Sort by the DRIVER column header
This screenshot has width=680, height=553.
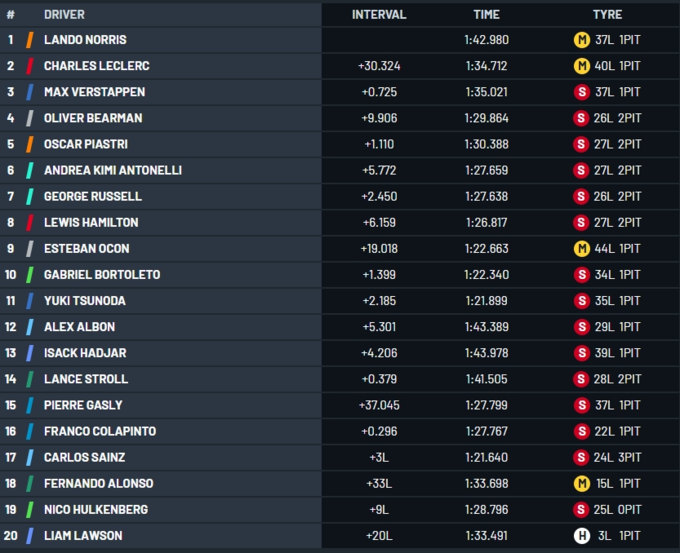[x=64, y=15]
